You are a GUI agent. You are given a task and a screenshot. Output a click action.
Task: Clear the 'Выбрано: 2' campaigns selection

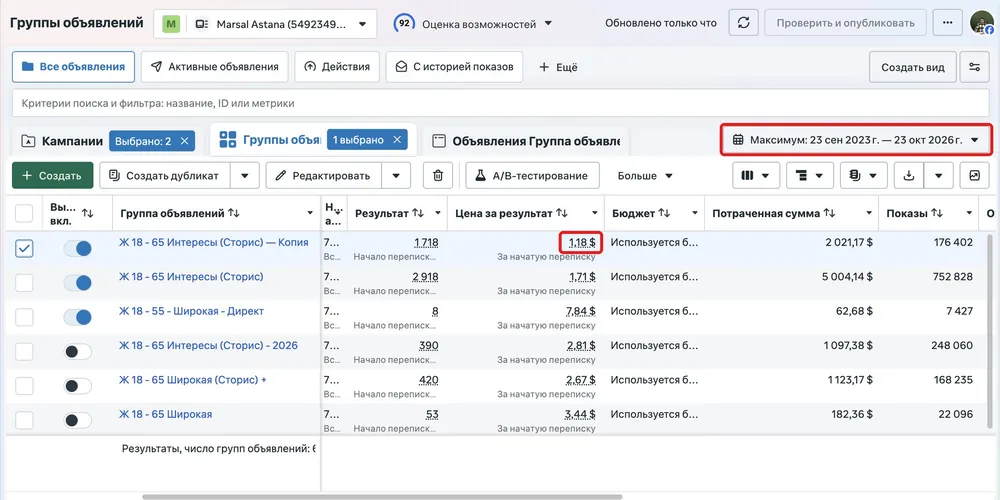point(184,141)
